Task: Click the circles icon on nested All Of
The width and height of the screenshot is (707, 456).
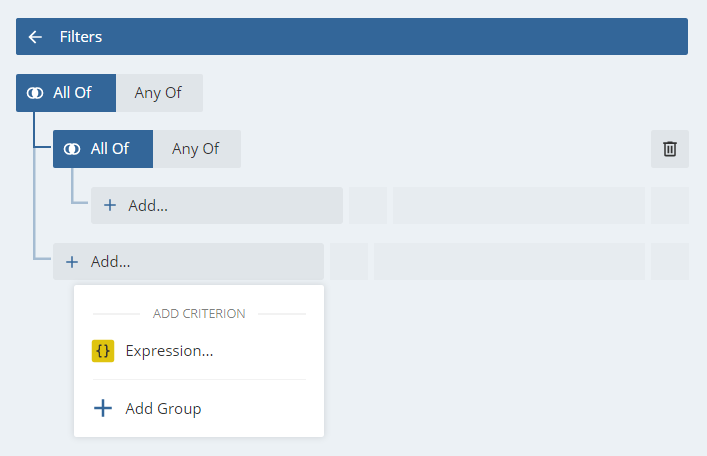Action: [x=72, y=149]
